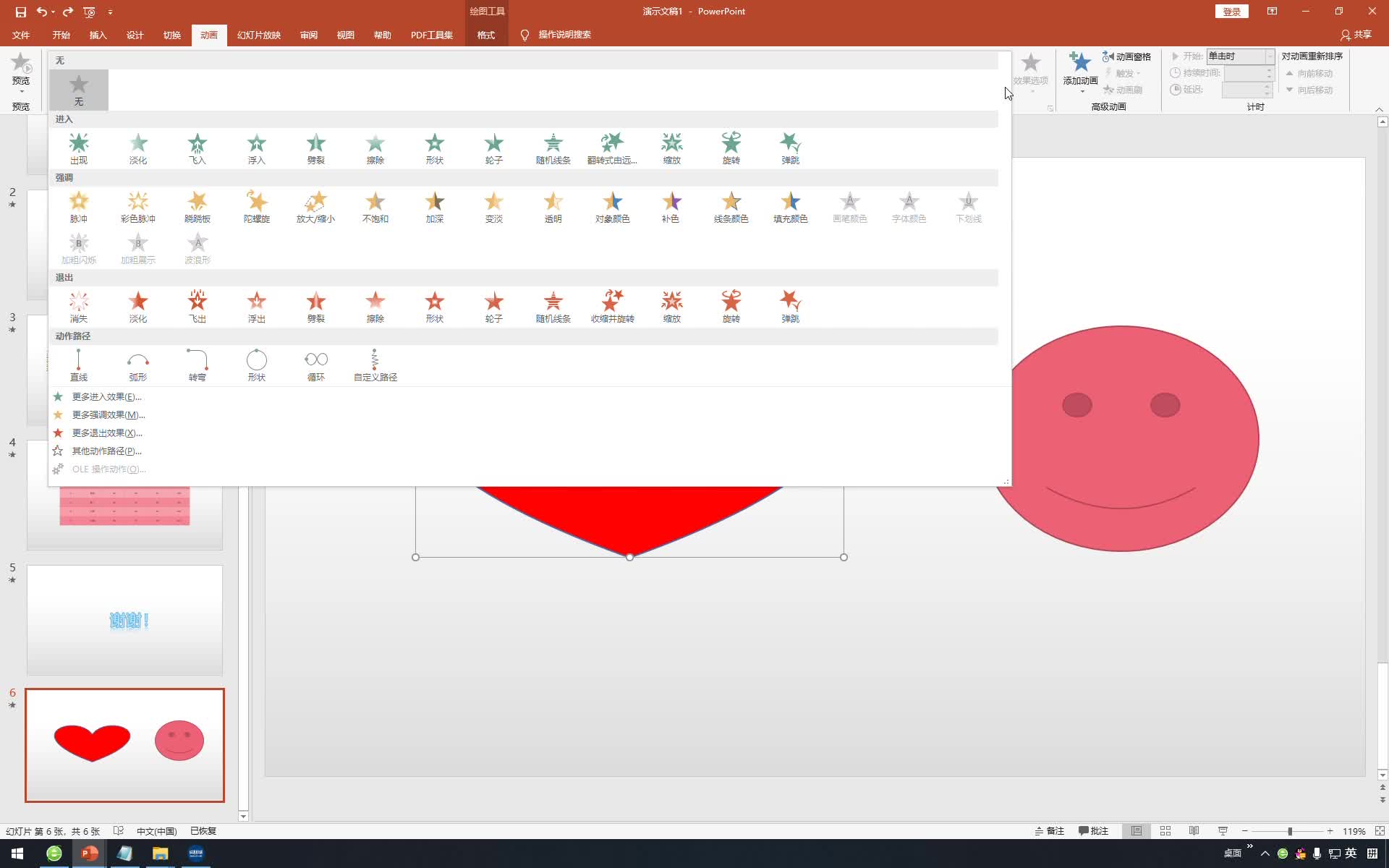Switch to the 设计 ribbon tab

135,35
